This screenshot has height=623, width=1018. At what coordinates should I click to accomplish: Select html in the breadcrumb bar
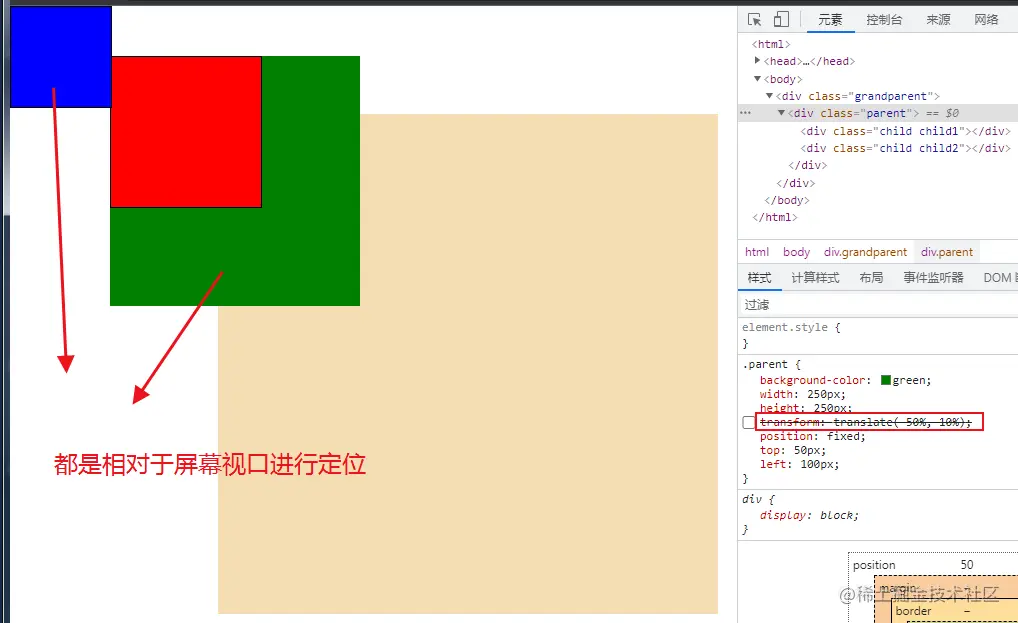(756, 251)
